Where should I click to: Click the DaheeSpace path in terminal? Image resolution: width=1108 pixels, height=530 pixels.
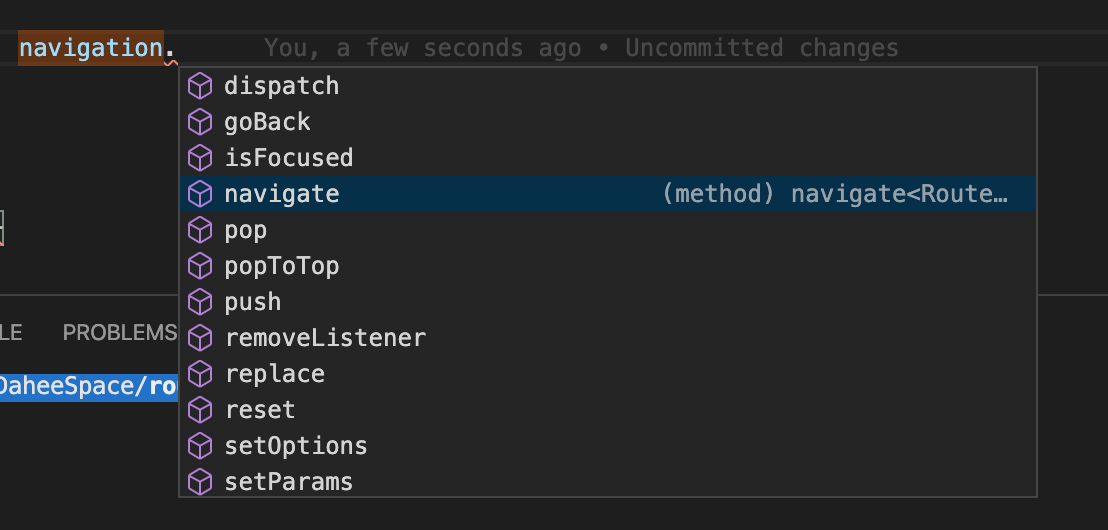click(x=71, y=387)
